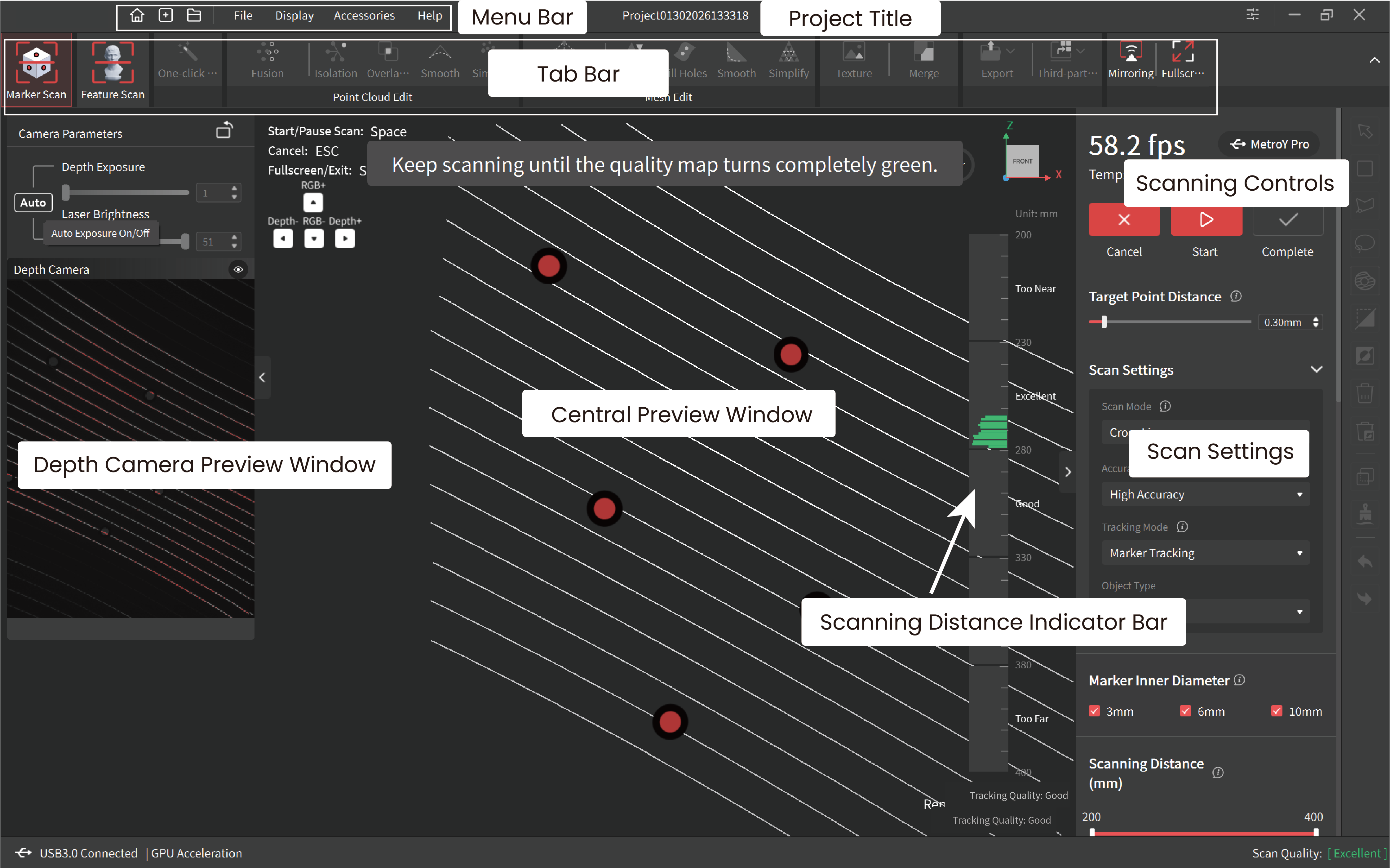Click the Home icon in the menu bar
Screen dimensions: 1390x868
point(137,15)
